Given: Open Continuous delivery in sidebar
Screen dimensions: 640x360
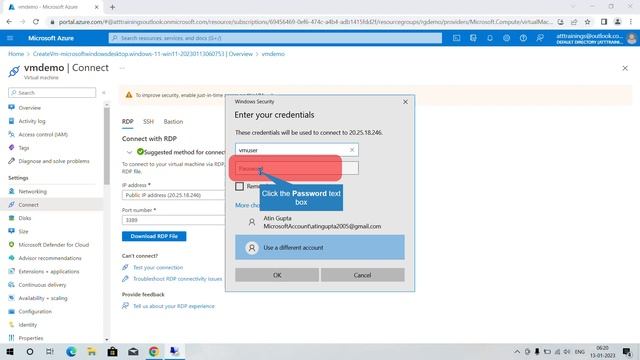Looking at the screenshot, I should point(42,285).
